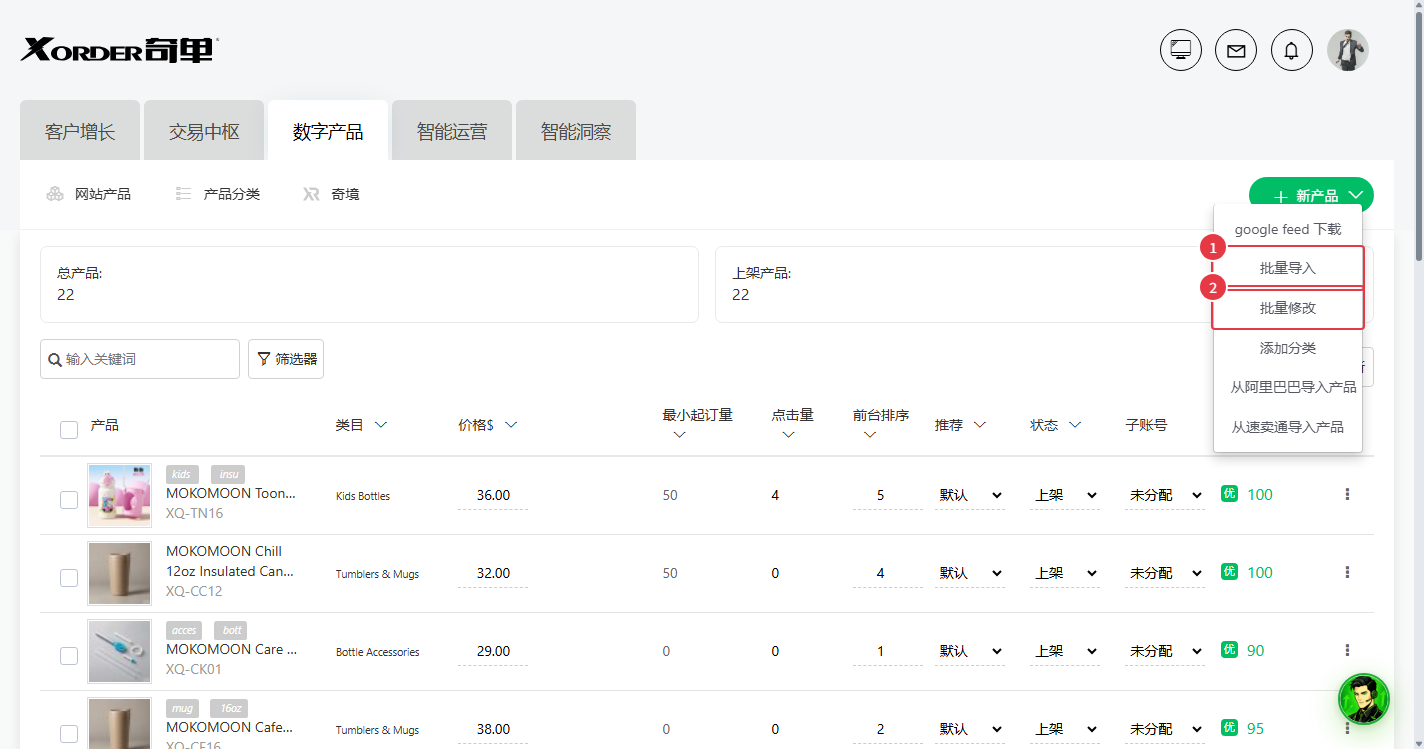Click the 产品分类 list icon

click(x=183, y=194)
